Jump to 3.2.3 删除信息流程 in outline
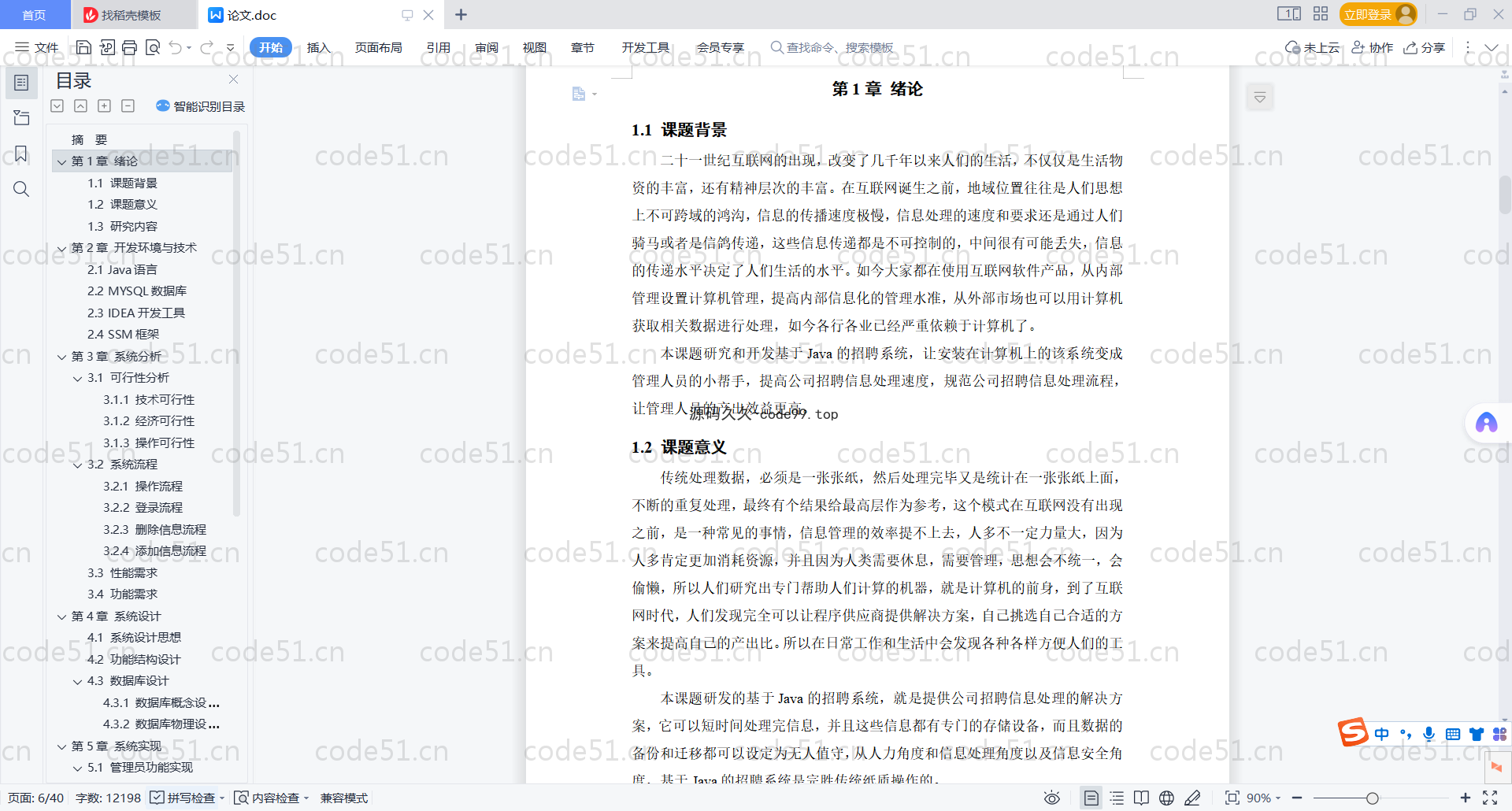This screenshot has width=1512, height=811. (154, 529)
